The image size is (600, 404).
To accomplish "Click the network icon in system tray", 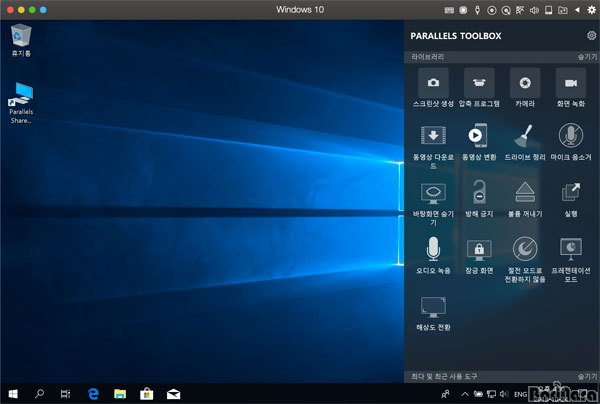I will [x=491, y=394].
